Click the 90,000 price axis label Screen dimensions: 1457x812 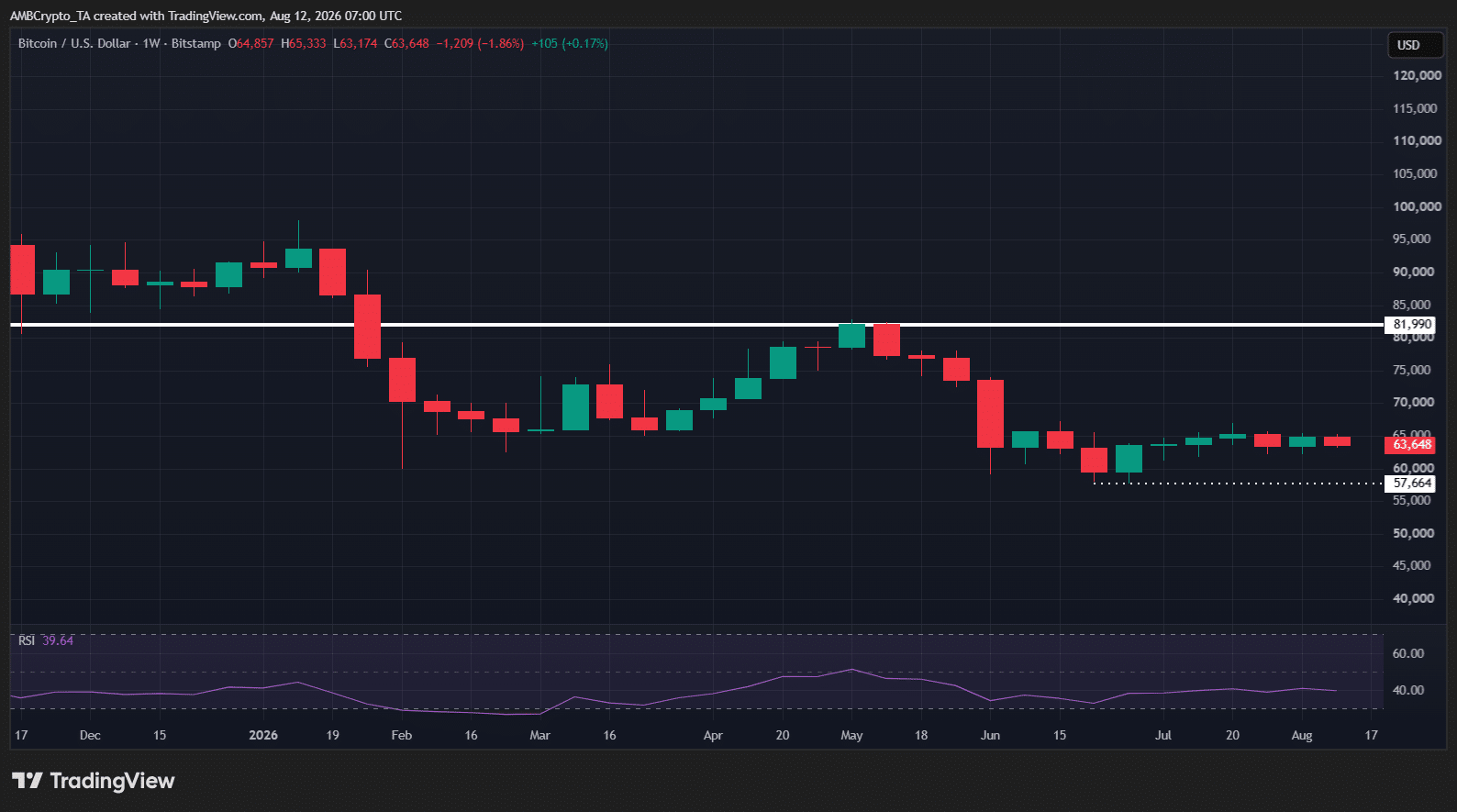tap(1414, 272)
